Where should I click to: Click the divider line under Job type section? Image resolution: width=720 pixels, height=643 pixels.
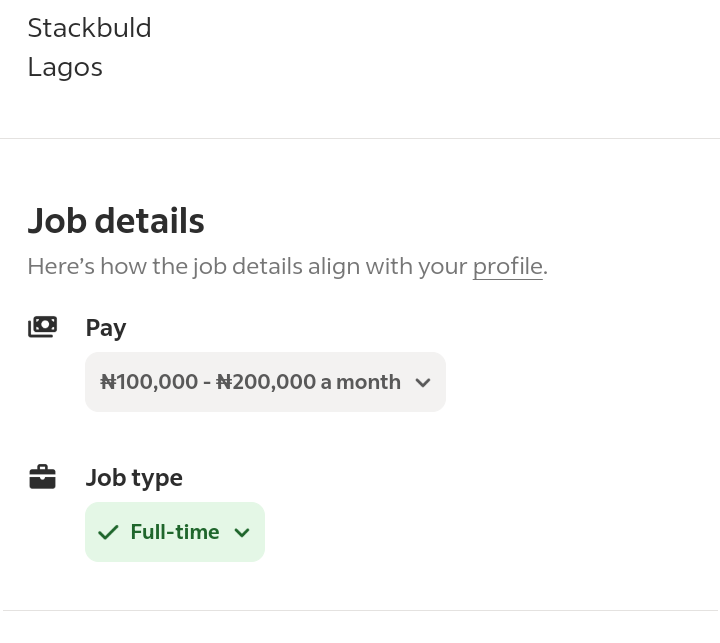(x=360, y=610)
